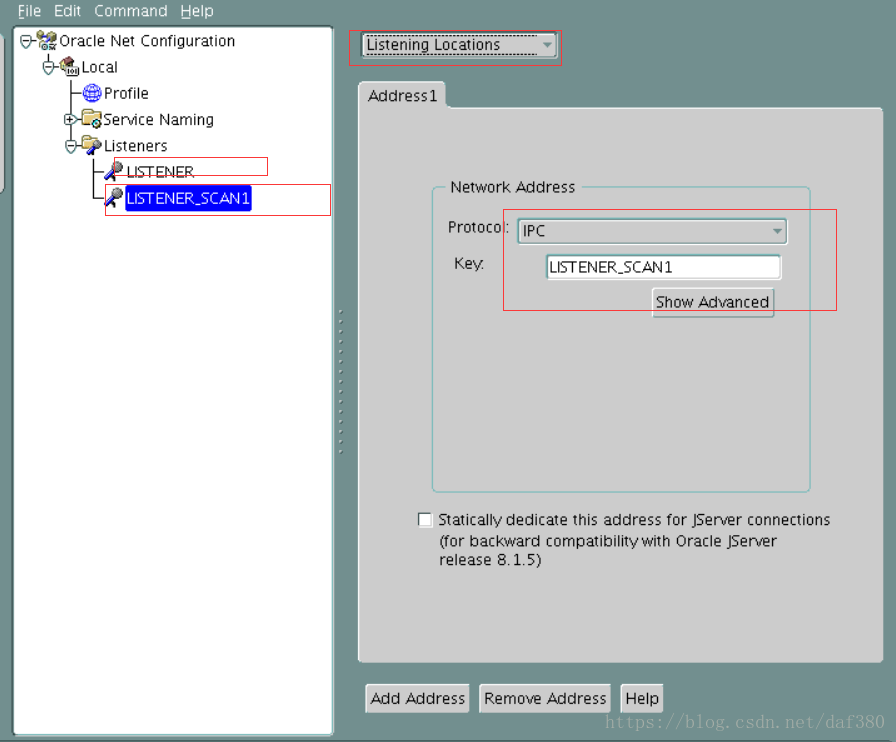896x742 pixels.
Task: Click the Profile globe icon
Action: click(91, 93)
